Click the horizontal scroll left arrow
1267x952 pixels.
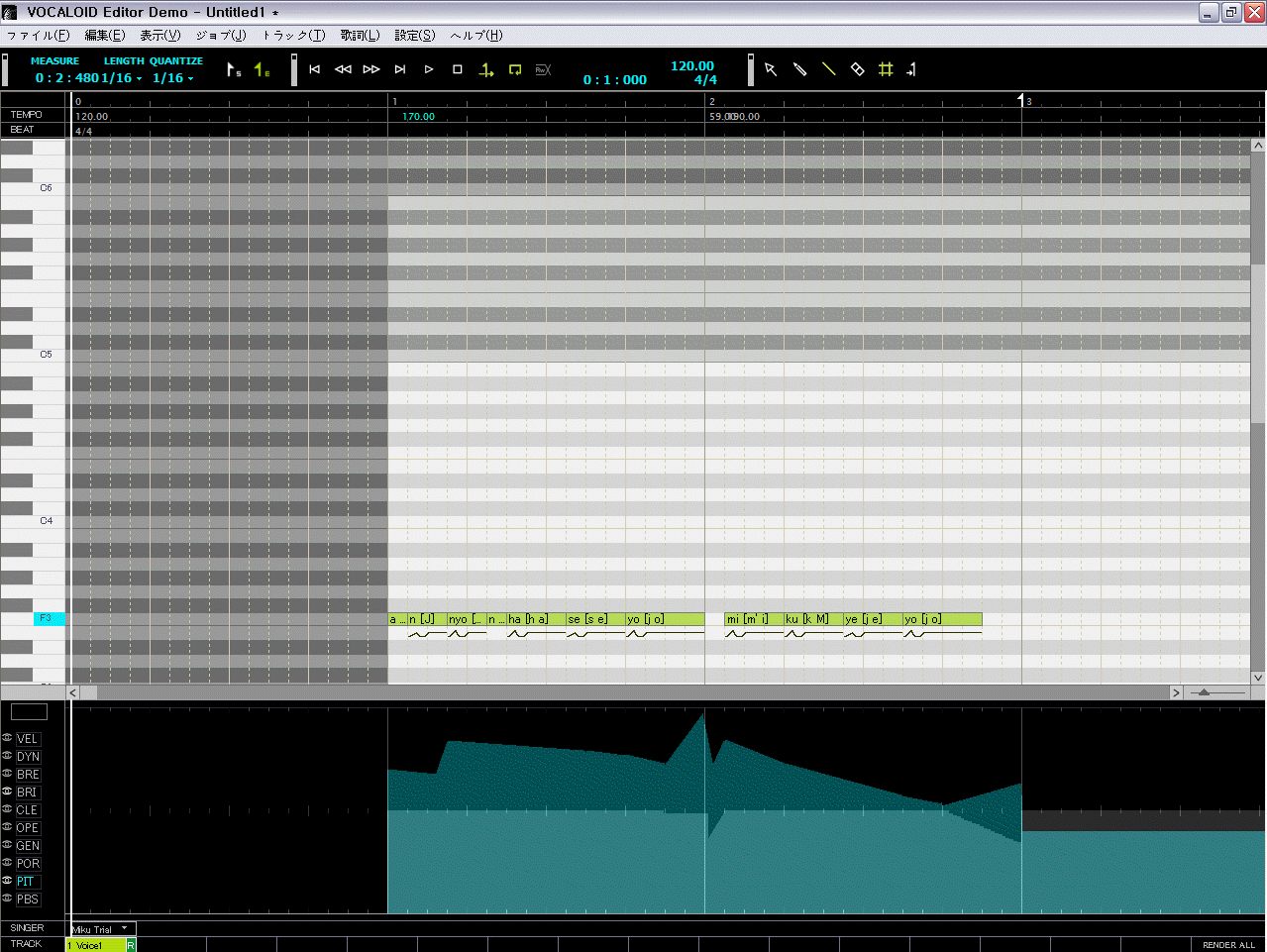click(x=73, y=692)
